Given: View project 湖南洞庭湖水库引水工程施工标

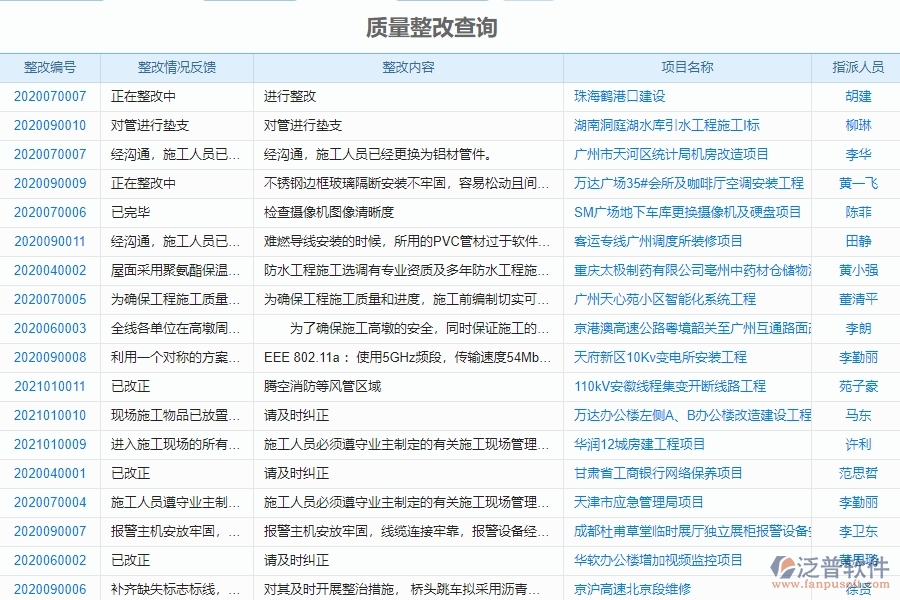Looking at the screenshot, I should tap(667, 125).
